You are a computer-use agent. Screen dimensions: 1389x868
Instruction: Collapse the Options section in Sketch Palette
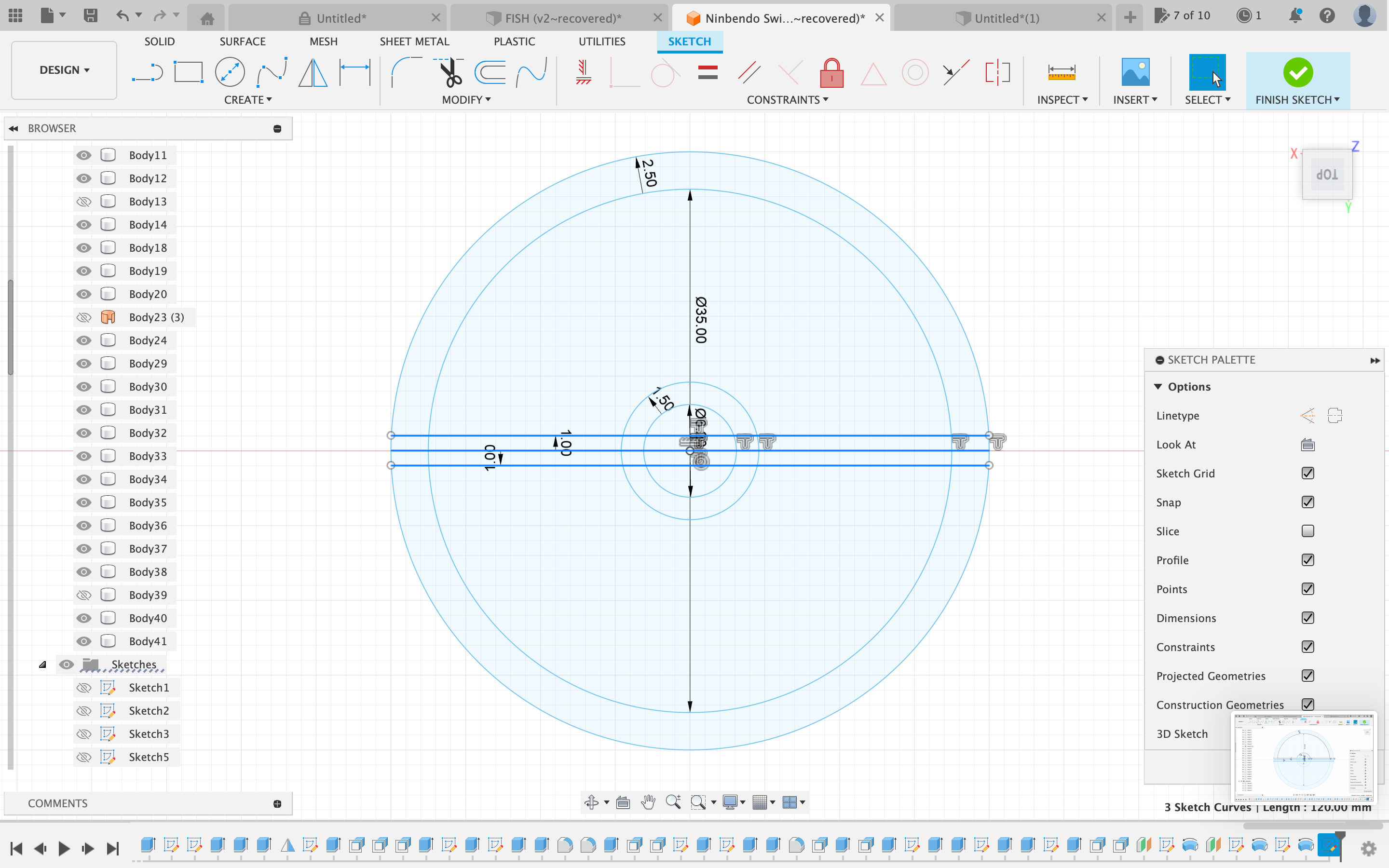point(1160,386)
